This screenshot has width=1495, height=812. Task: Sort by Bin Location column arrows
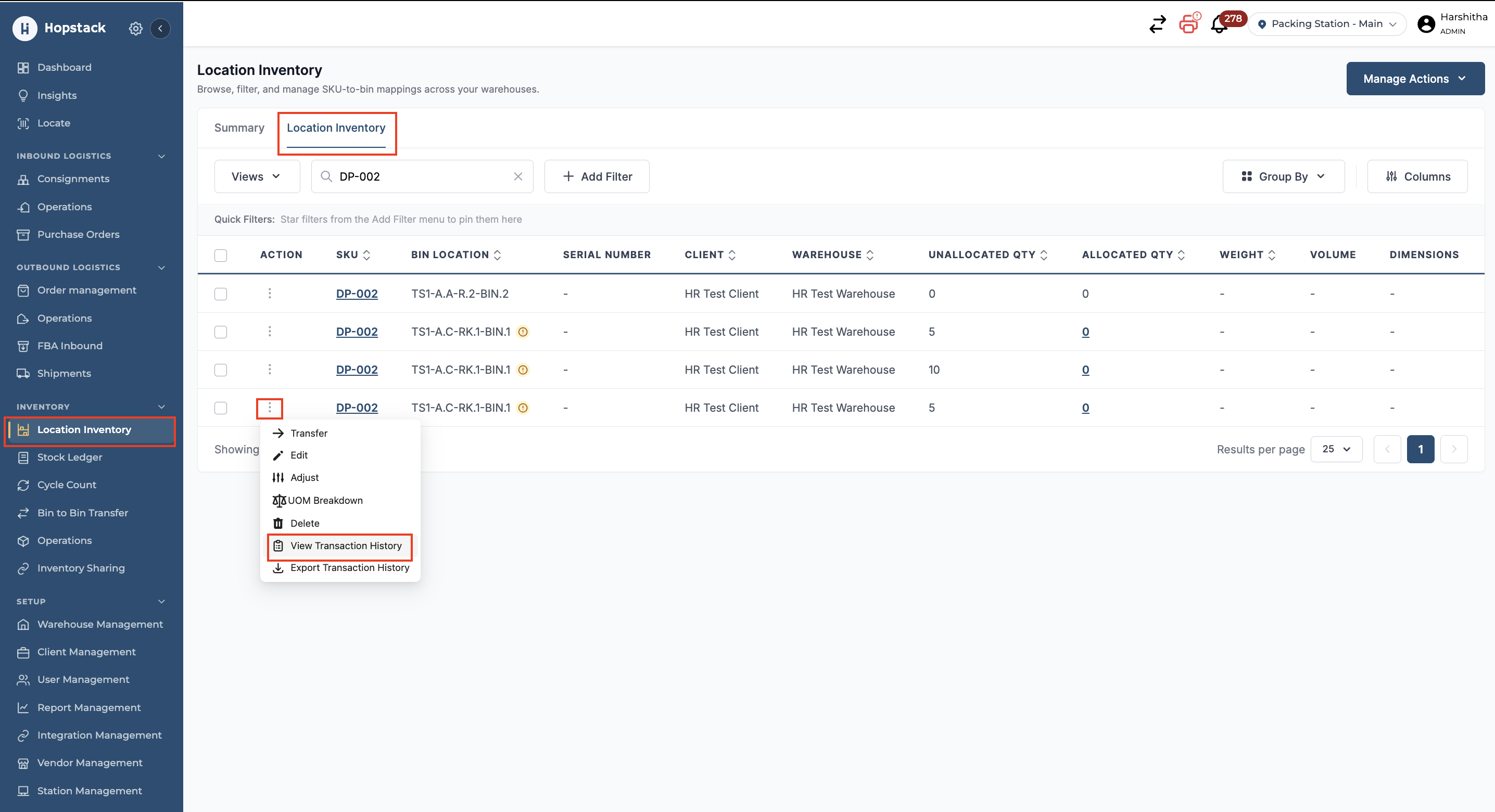point(497,255)
